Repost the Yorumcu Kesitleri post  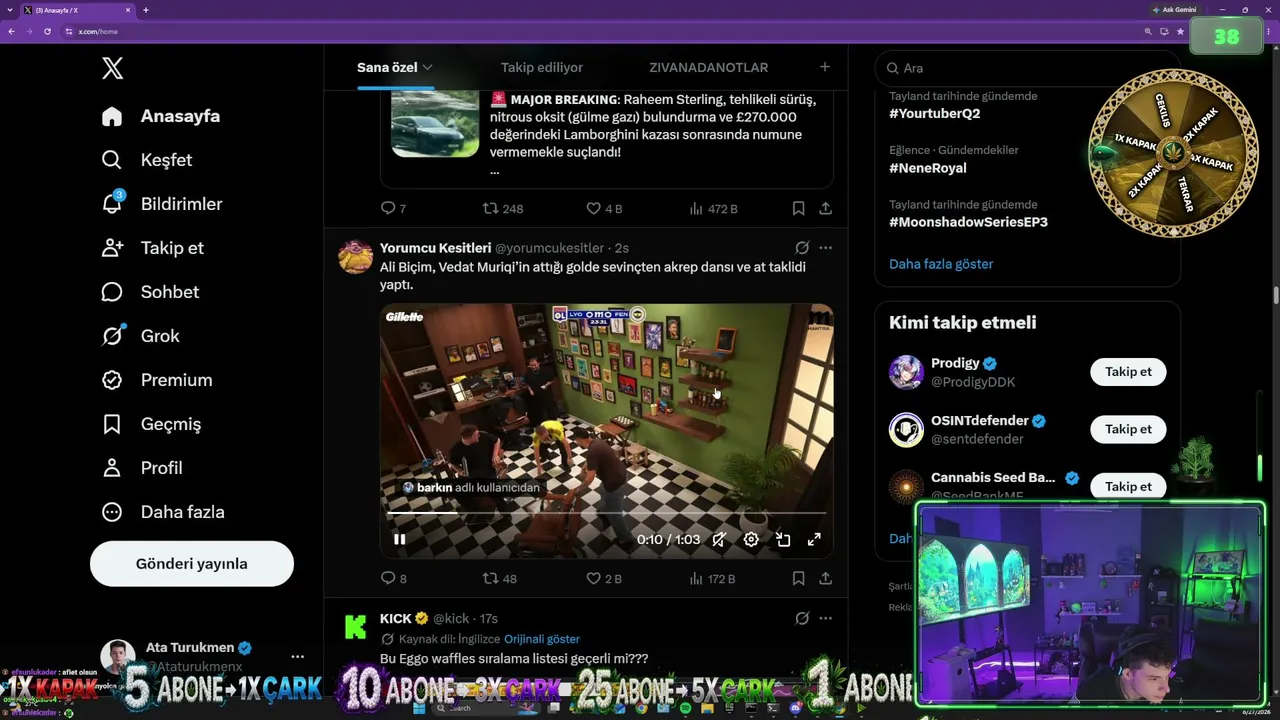(x=500, y=578)
